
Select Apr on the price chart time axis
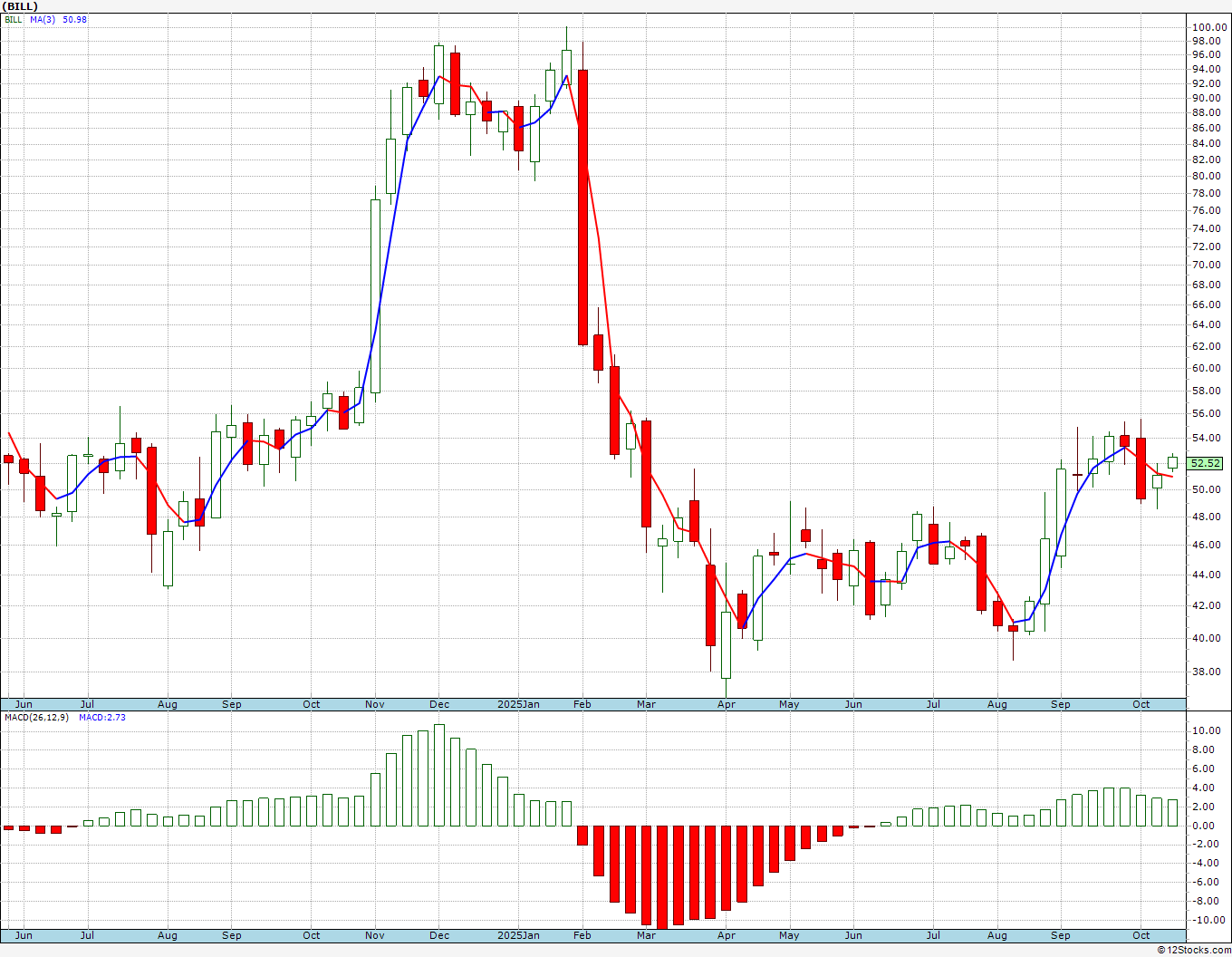[x=726, y=704]
